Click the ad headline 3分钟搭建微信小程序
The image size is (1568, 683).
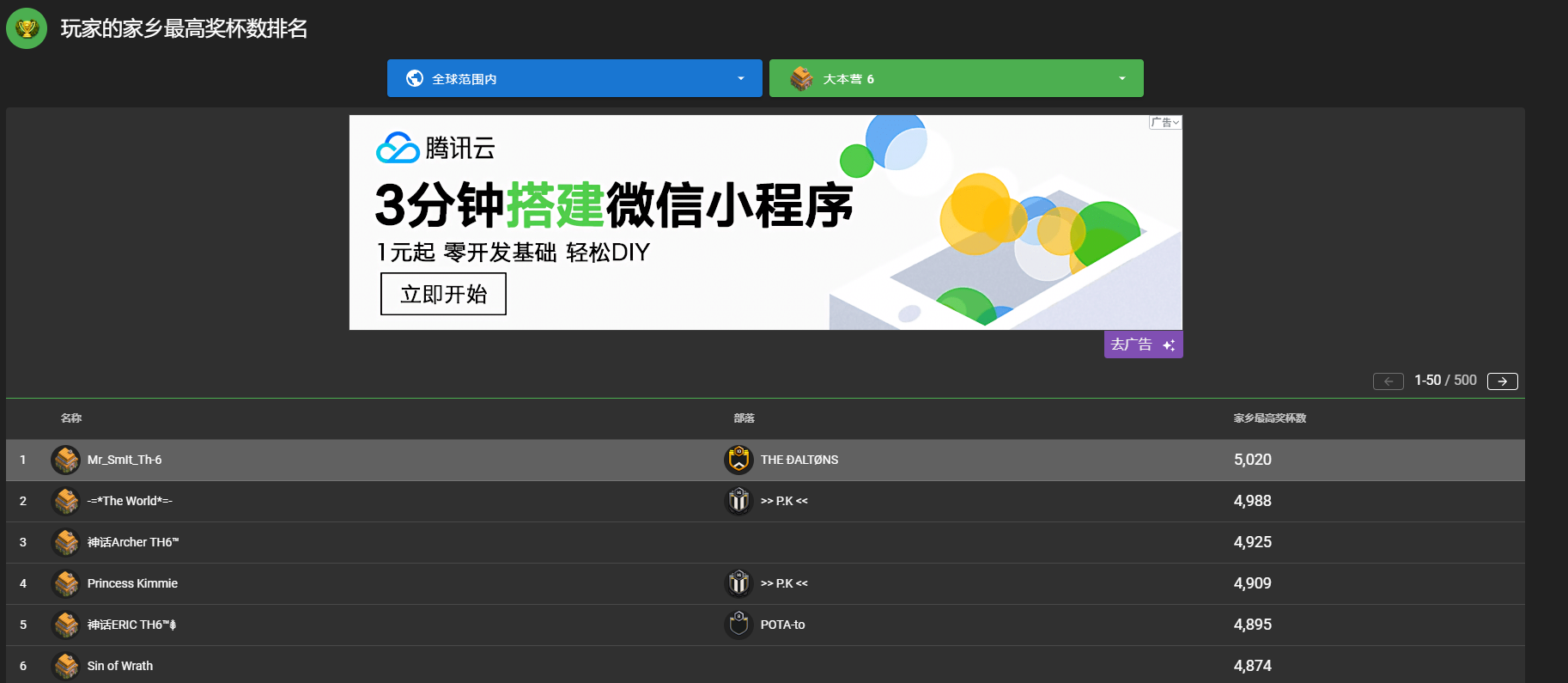pos(614,205)
